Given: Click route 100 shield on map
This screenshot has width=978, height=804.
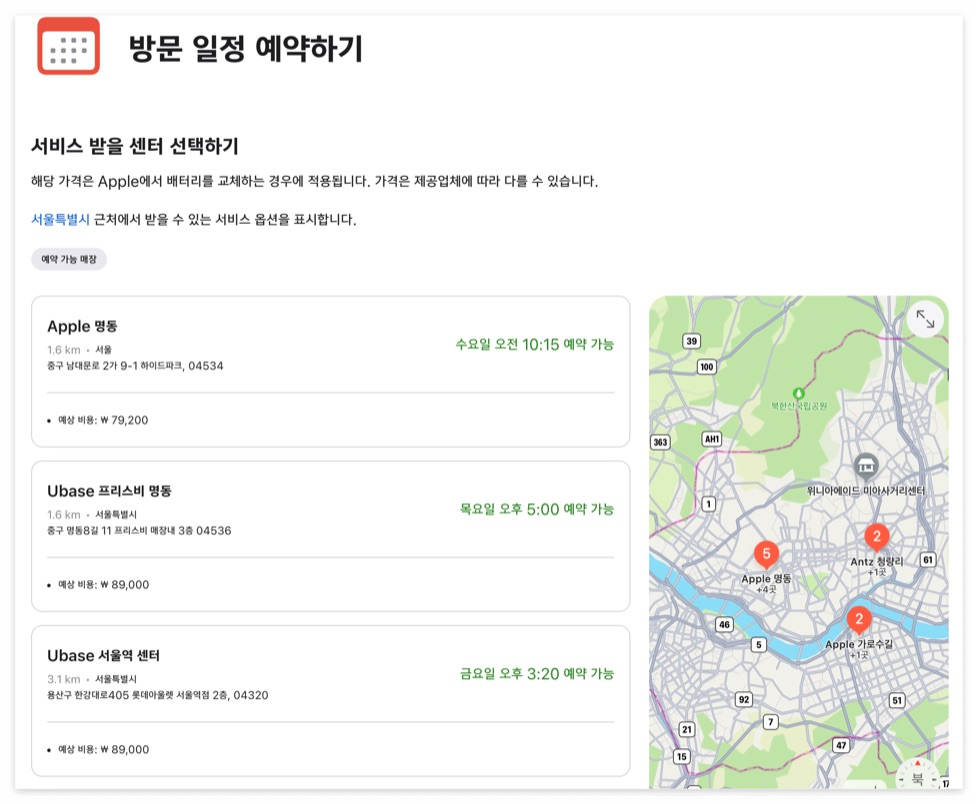Looking at the screenshot, I should (x=707, y=367).
